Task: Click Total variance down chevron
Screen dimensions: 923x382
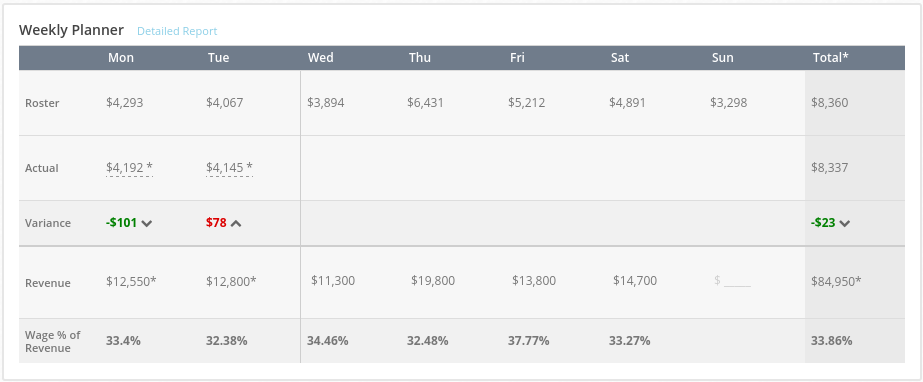Action: [845, 223]
